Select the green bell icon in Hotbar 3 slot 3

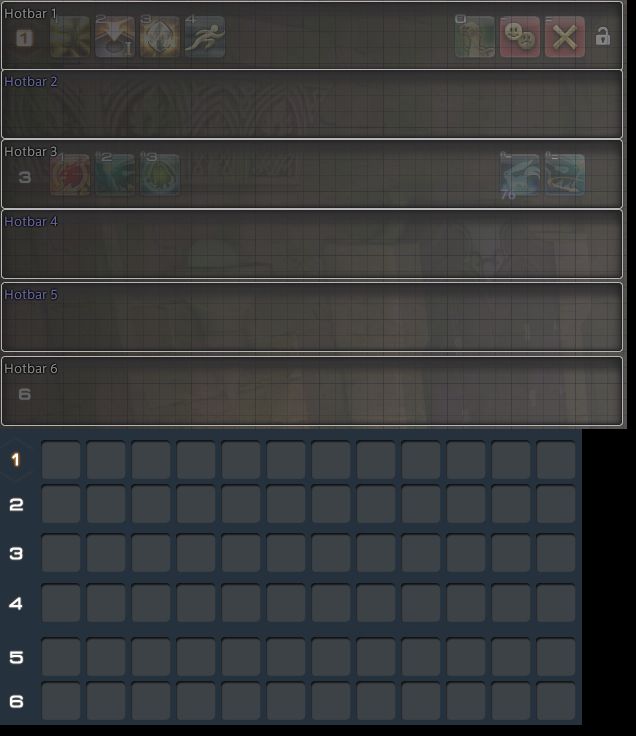pos(160,175)
